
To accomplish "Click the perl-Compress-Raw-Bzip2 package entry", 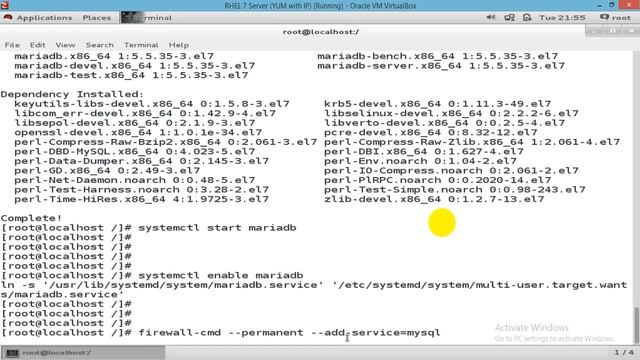I will coord(166,142).
